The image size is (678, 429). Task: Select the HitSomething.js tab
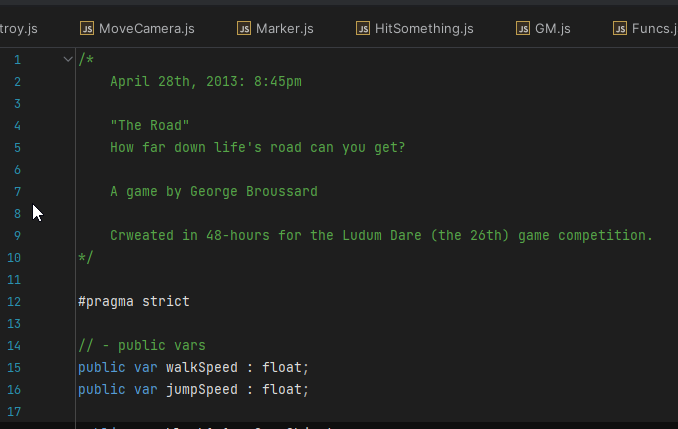click(x=414, y=29)
